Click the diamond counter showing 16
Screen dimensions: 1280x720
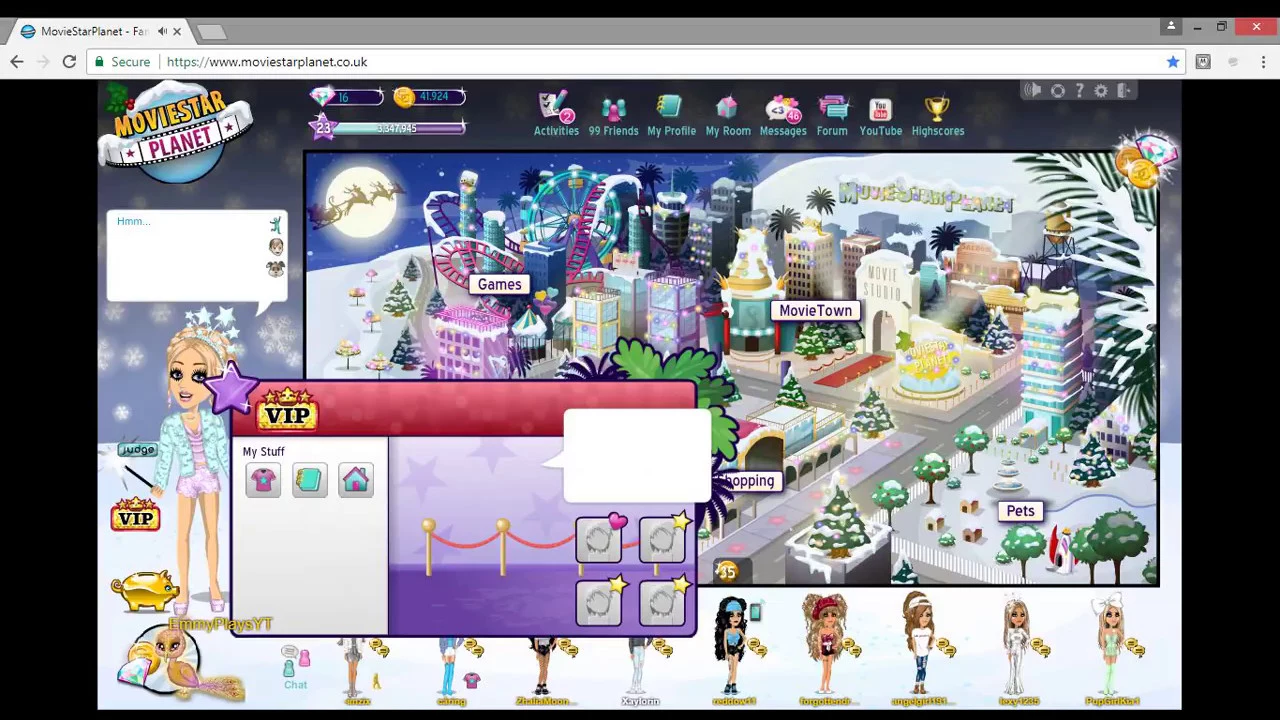pos(346,97)
